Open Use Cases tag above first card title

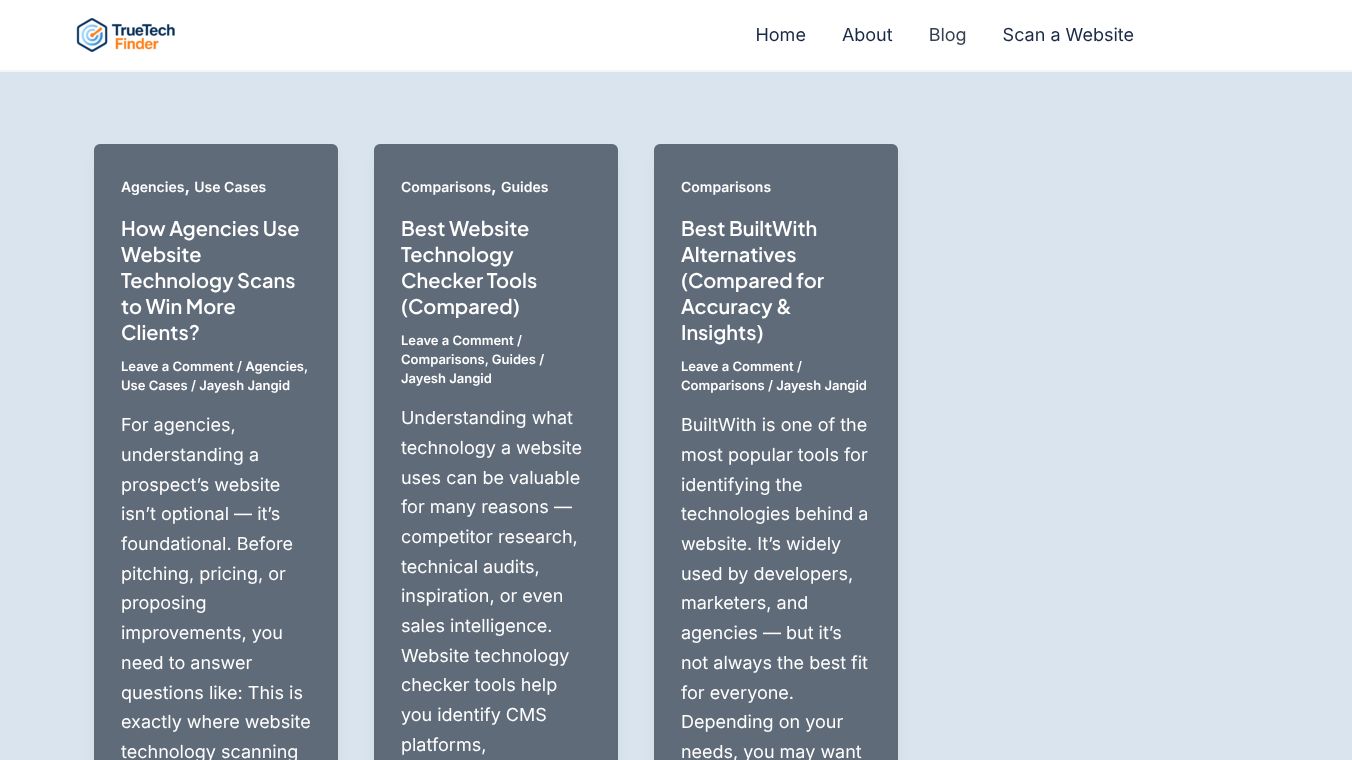[x=230, y=187]
